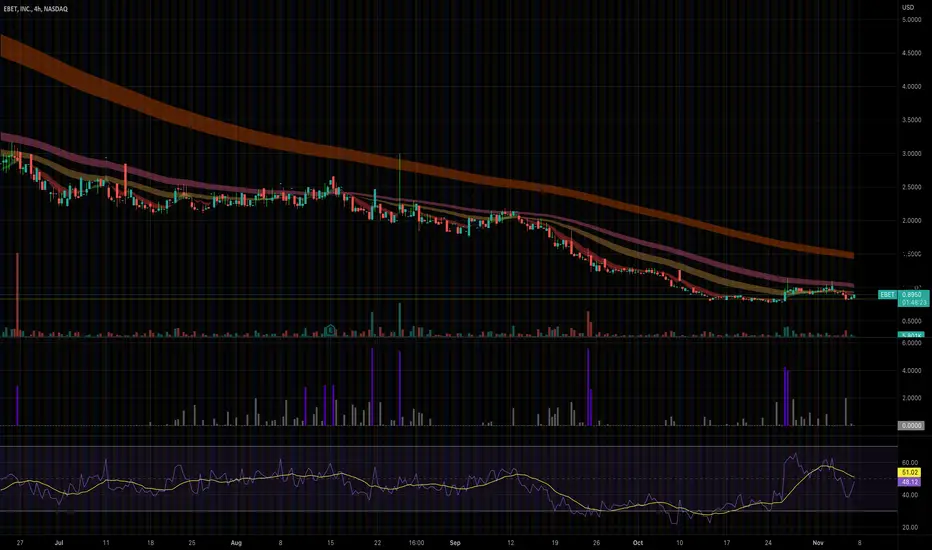Screen dimensions: 932x550
Task: Click the earnings marker icon near Aug 15
Action: (x=330, y=329)
